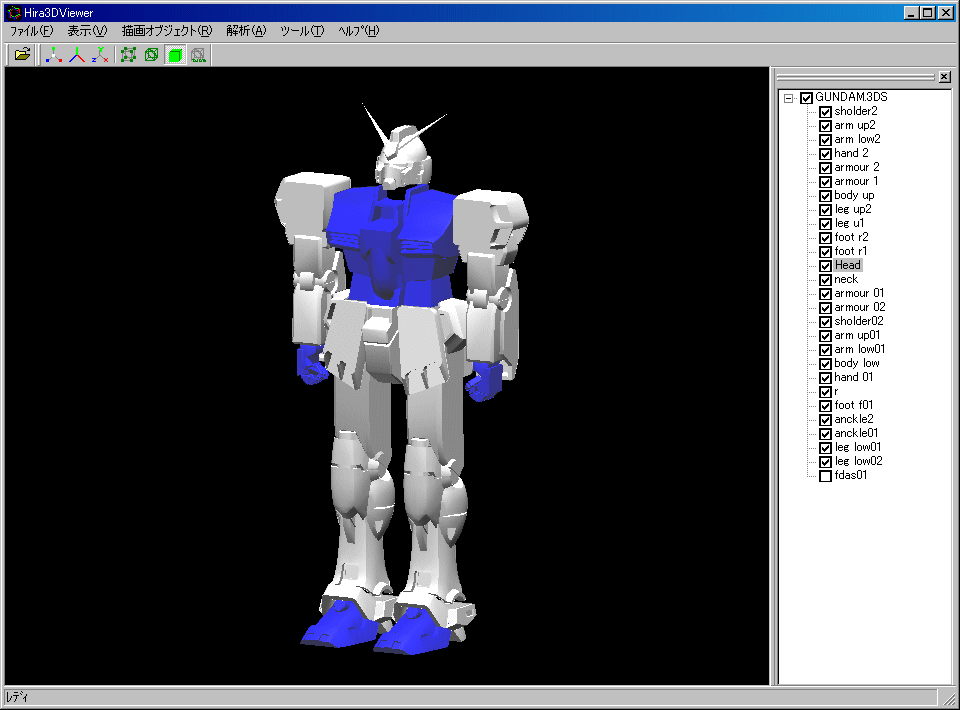This screenshot has height=710, width=960.
Task: Uncheck the leg u1 checkbox
Action: pos(825,224)
